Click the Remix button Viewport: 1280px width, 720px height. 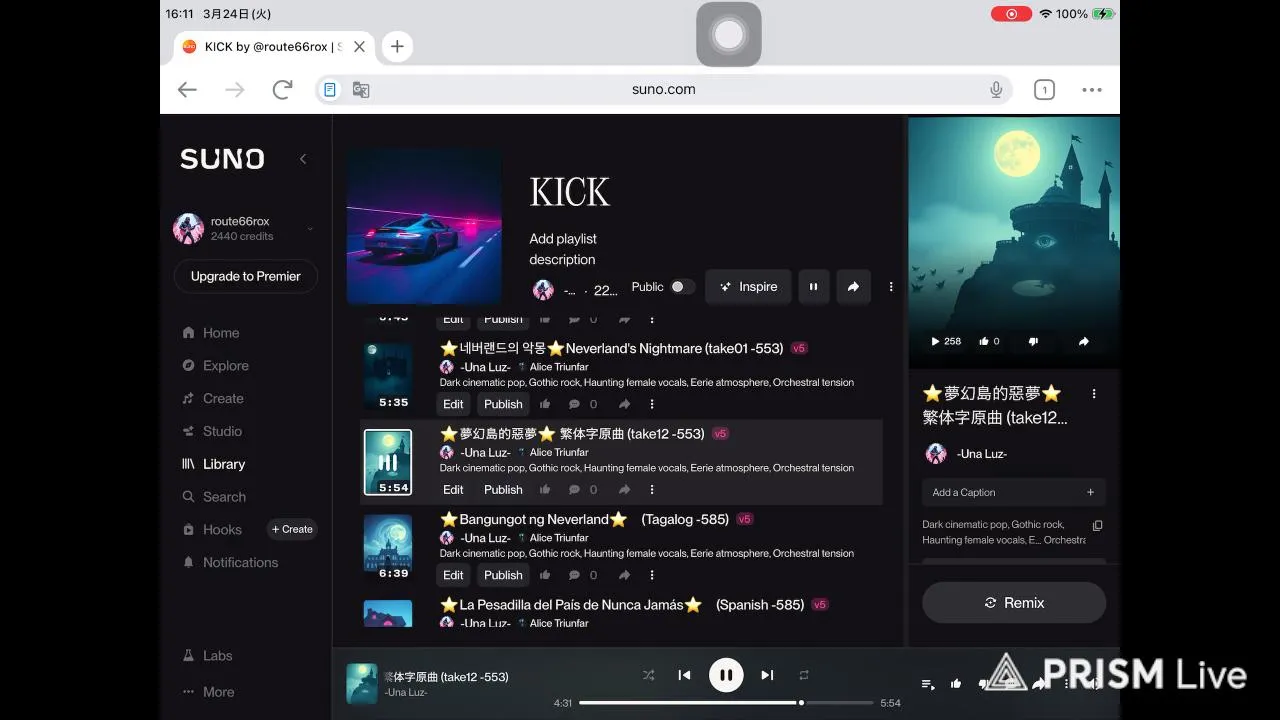pyautogui.click(x=1014, y=603)
